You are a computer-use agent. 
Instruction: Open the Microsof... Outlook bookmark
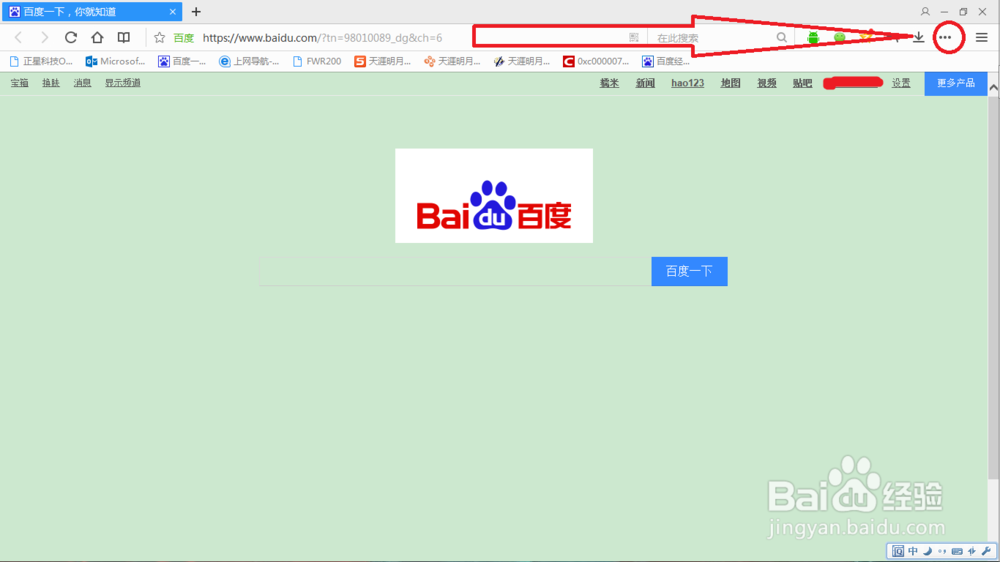115,61
